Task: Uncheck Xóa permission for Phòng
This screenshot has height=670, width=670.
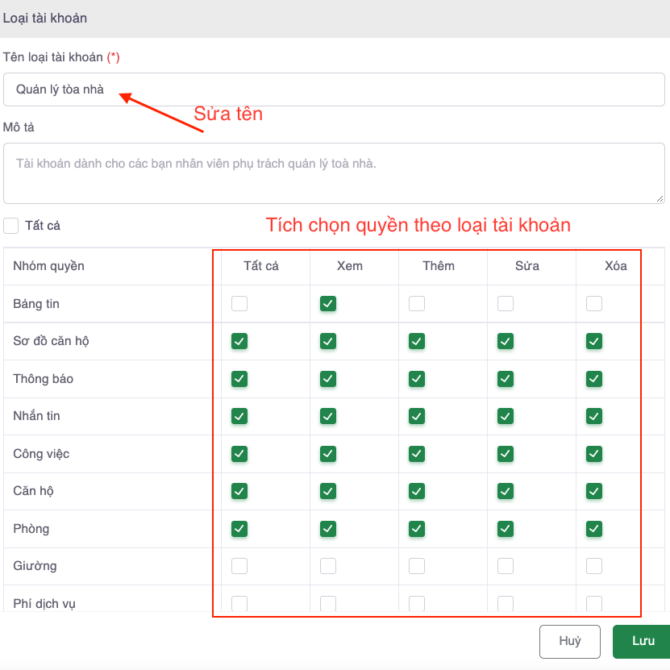Action: pos(594,528)
